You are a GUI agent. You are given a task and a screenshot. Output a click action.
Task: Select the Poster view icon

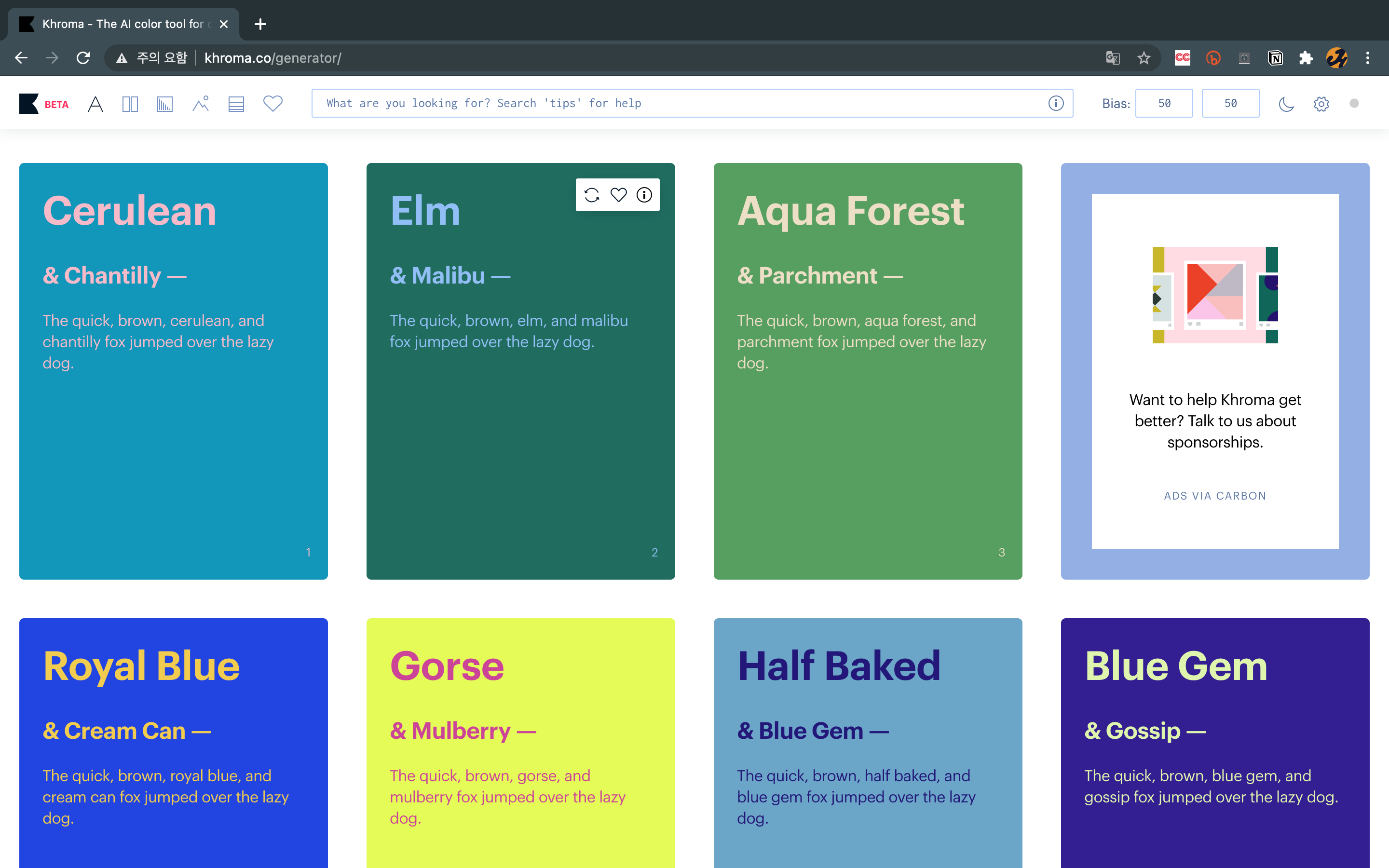point(130,104)
